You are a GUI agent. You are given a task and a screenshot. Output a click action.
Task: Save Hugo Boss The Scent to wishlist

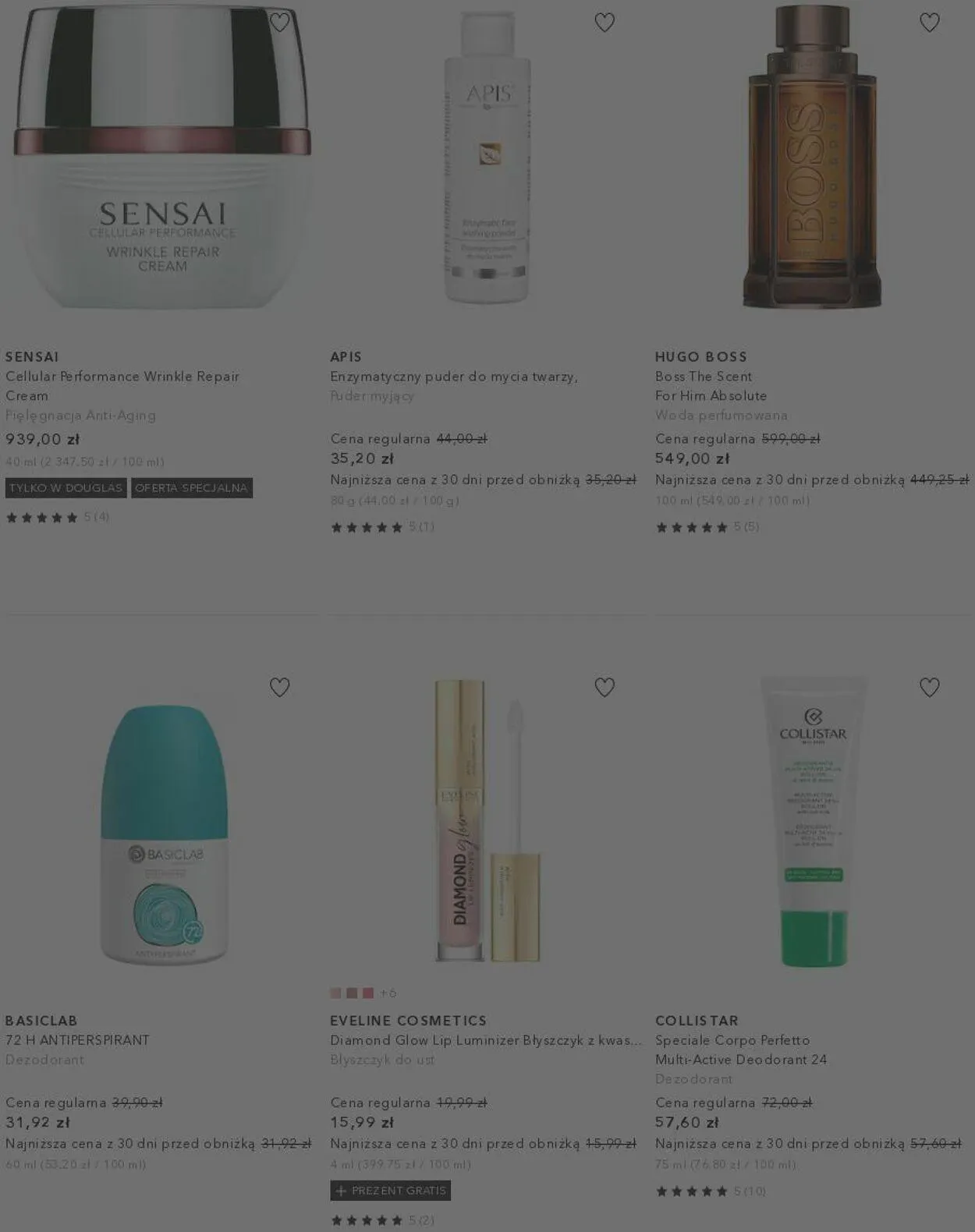pos(929,23)
